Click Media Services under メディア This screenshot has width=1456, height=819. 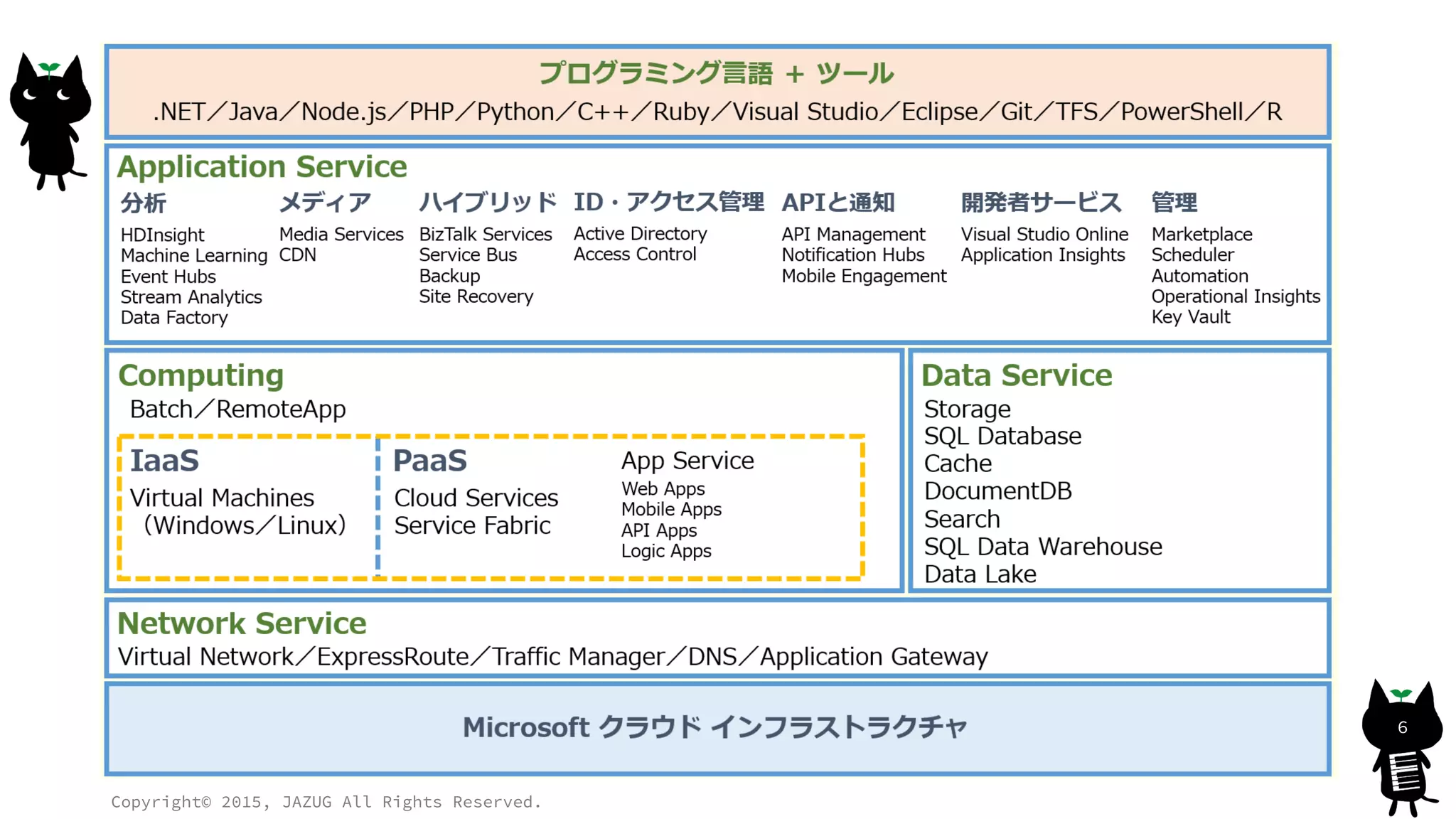tap(341, 234)
